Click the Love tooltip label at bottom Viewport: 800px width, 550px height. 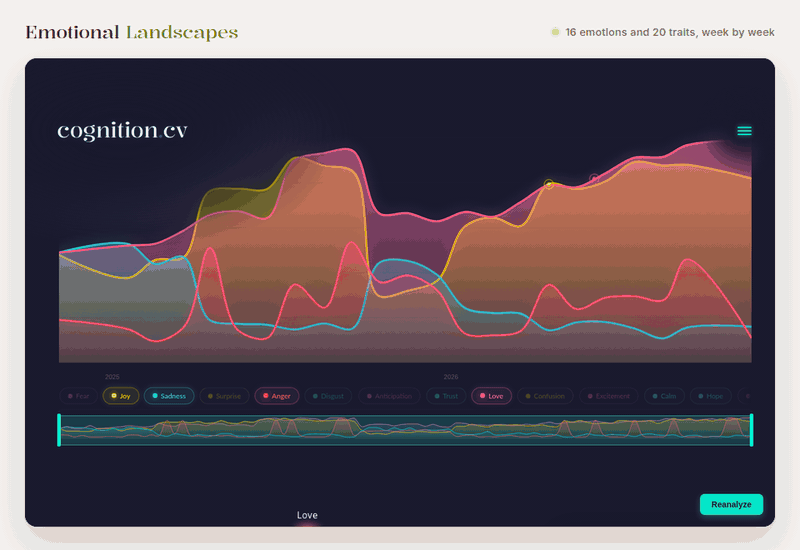tap(307, 515)
